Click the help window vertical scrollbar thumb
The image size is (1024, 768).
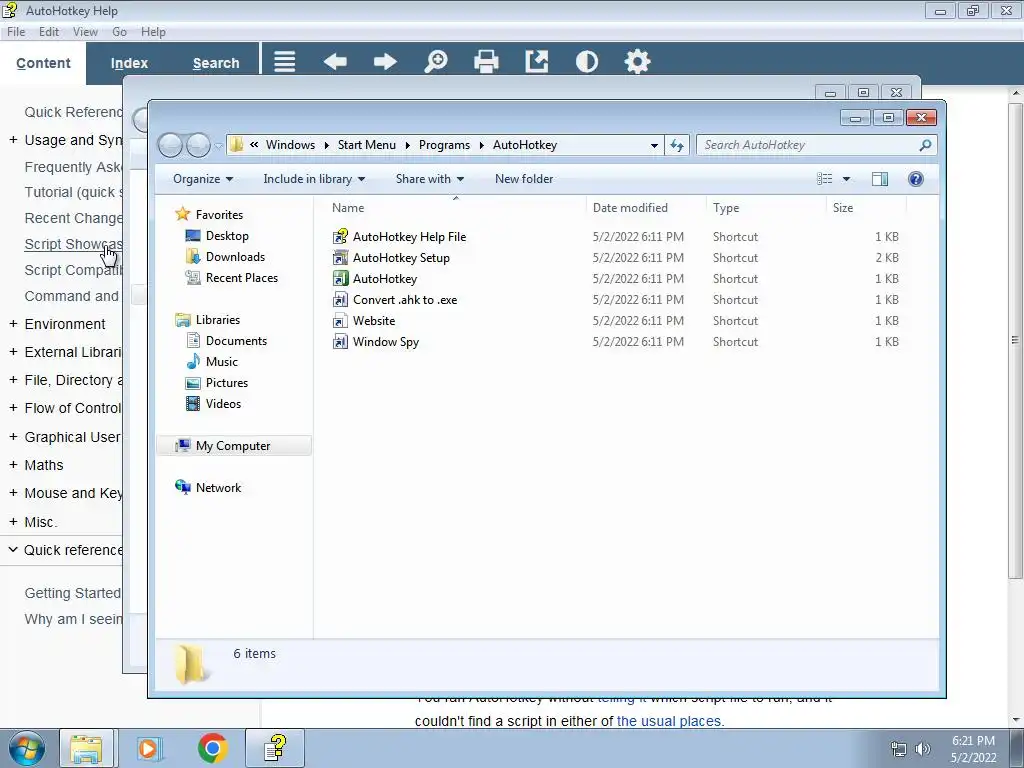click(1015, 340)
